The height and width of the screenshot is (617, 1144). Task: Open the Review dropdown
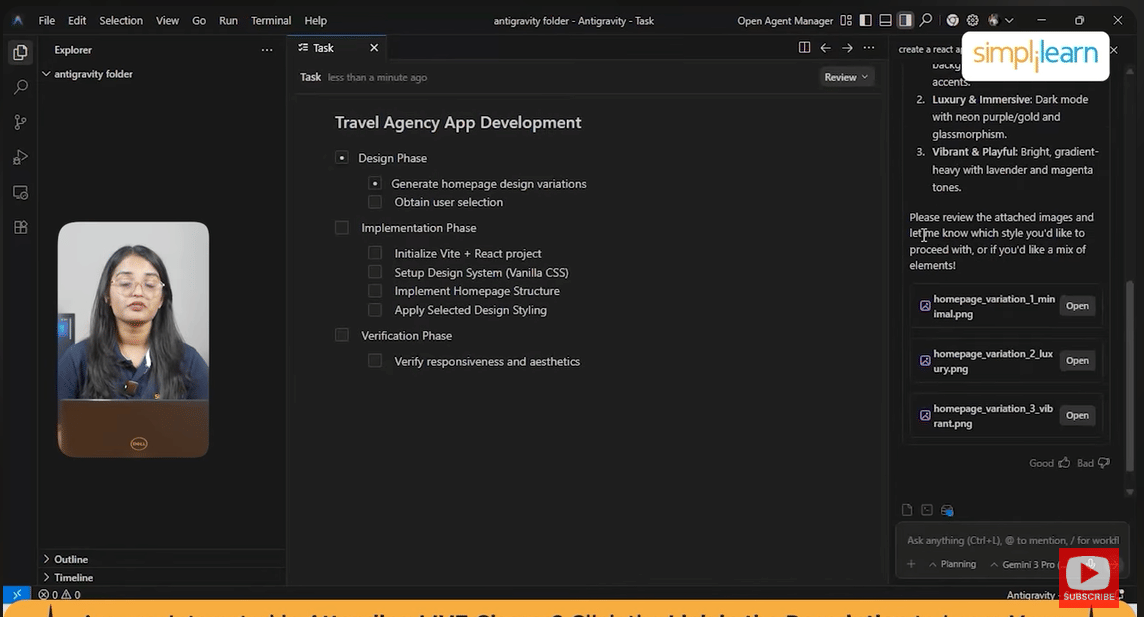[846, 77]
